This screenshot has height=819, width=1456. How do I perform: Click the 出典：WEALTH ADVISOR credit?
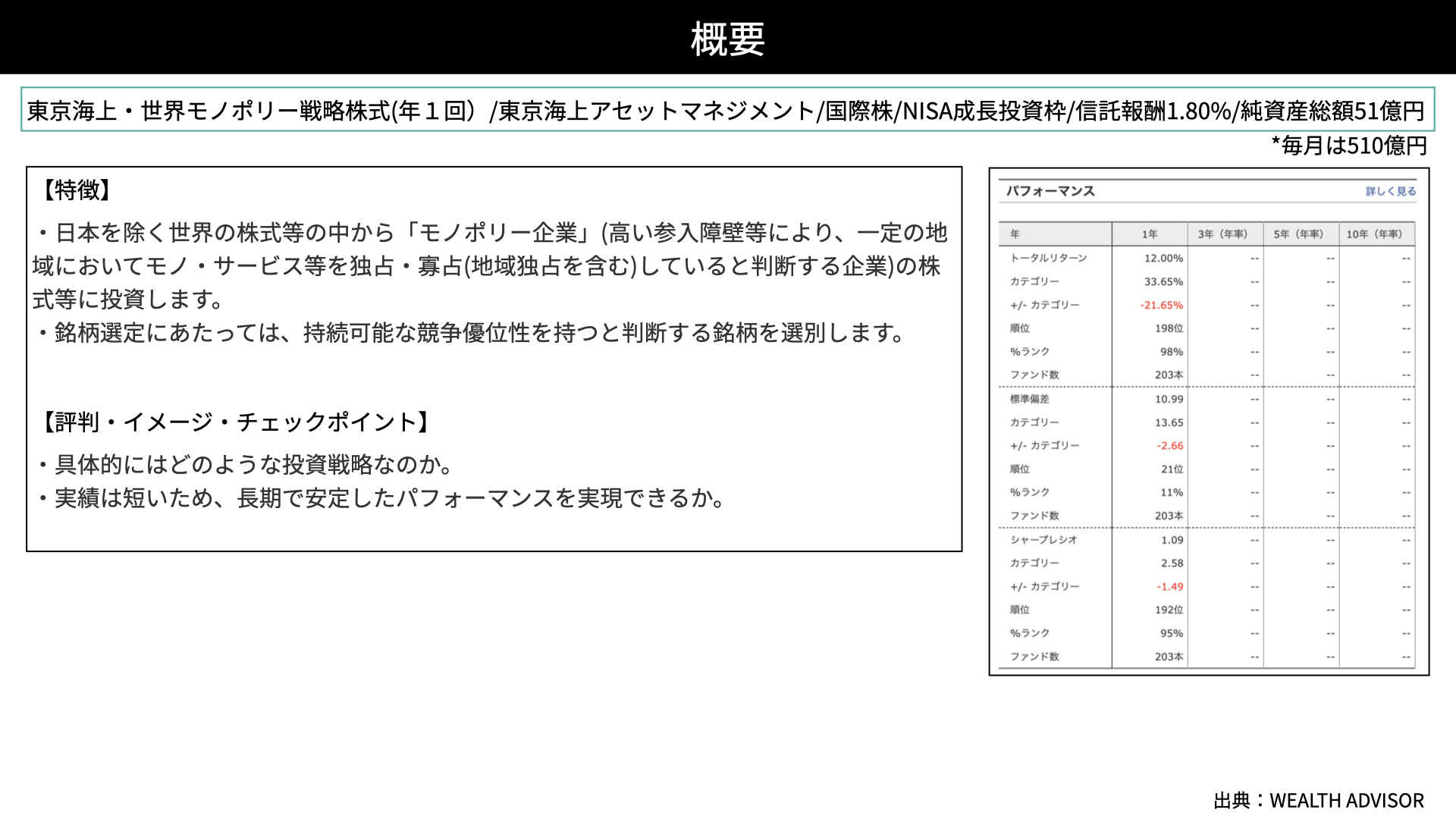tap(1319, 801)
